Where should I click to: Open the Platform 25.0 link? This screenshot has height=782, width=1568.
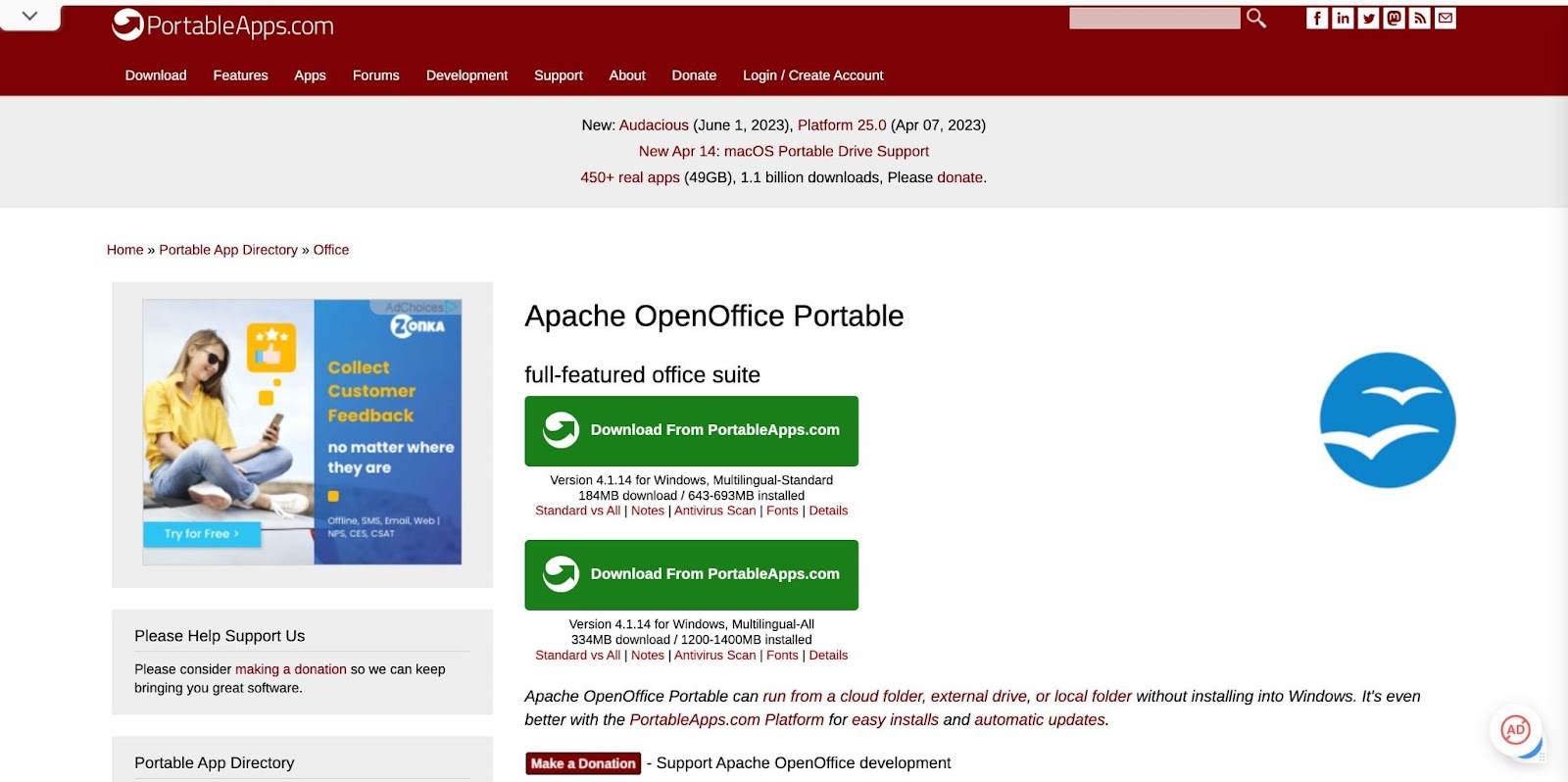(842, 125)
